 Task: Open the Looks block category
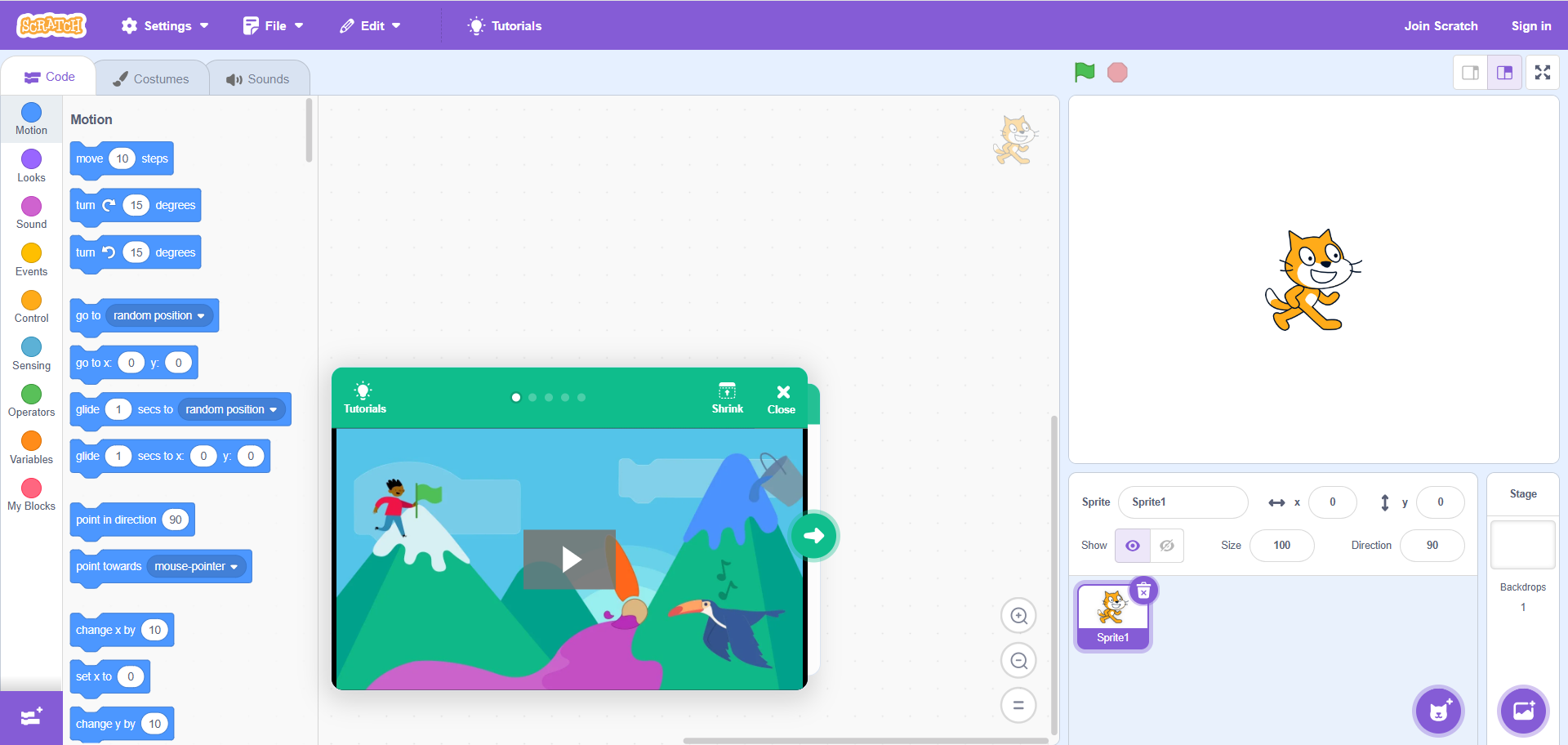[x=31, y=166]
